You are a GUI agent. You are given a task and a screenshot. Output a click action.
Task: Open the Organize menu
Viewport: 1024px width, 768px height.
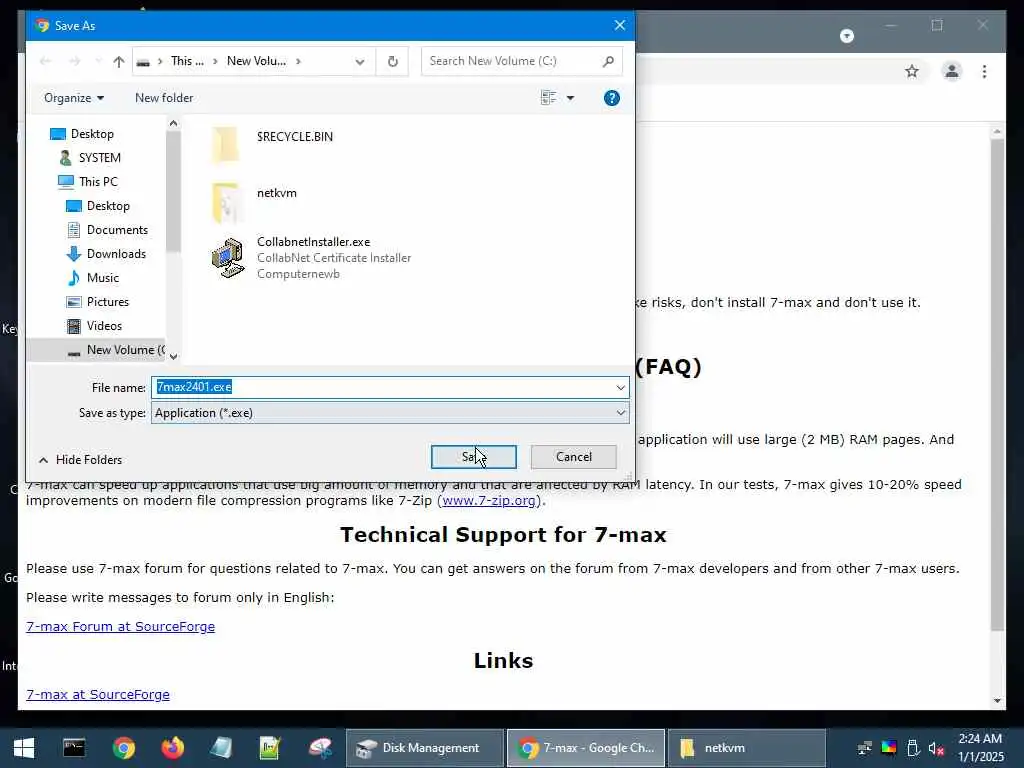[x=74, y=98]
